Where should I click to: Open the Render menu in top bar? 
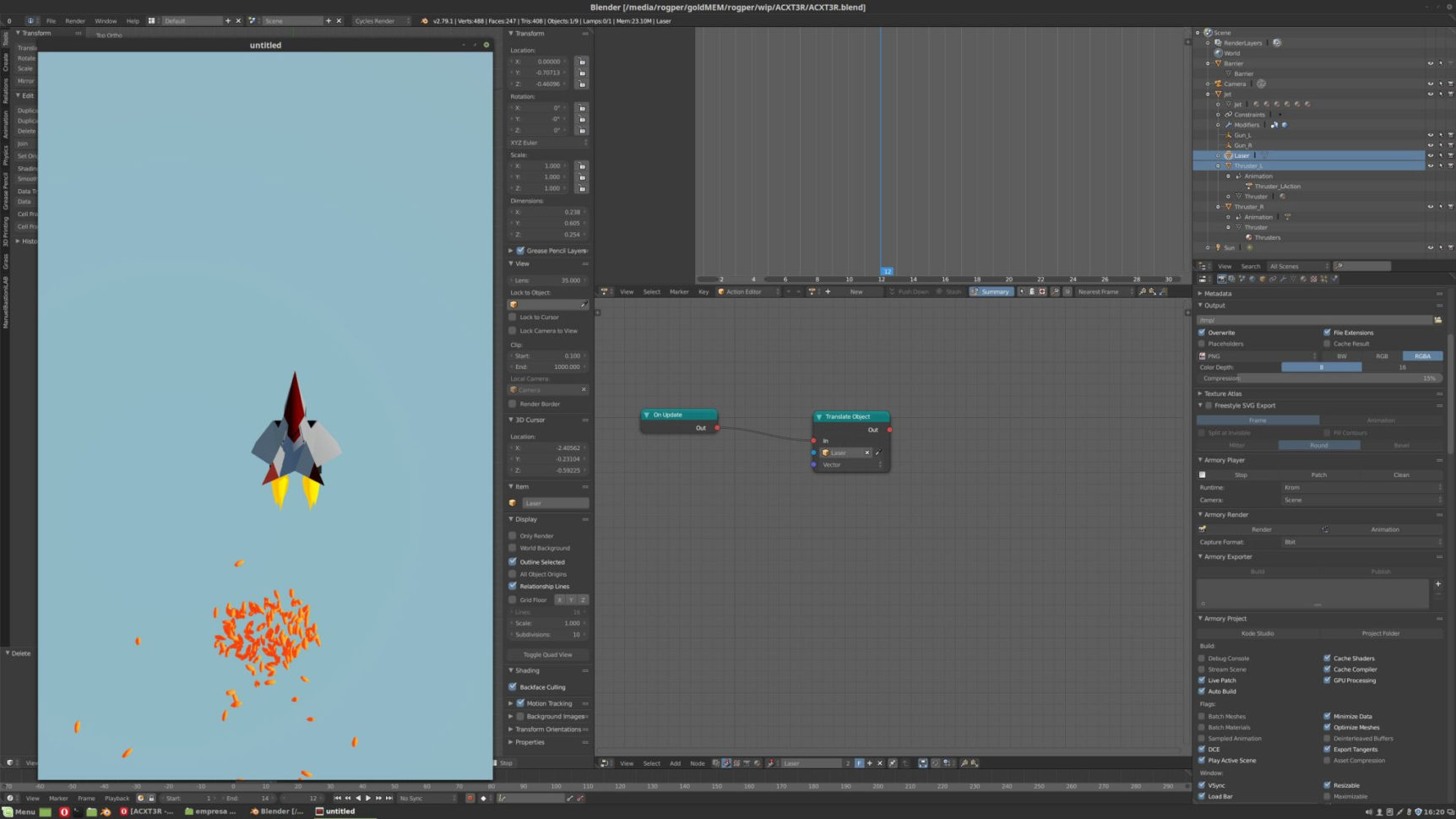[x=75, y=20]
